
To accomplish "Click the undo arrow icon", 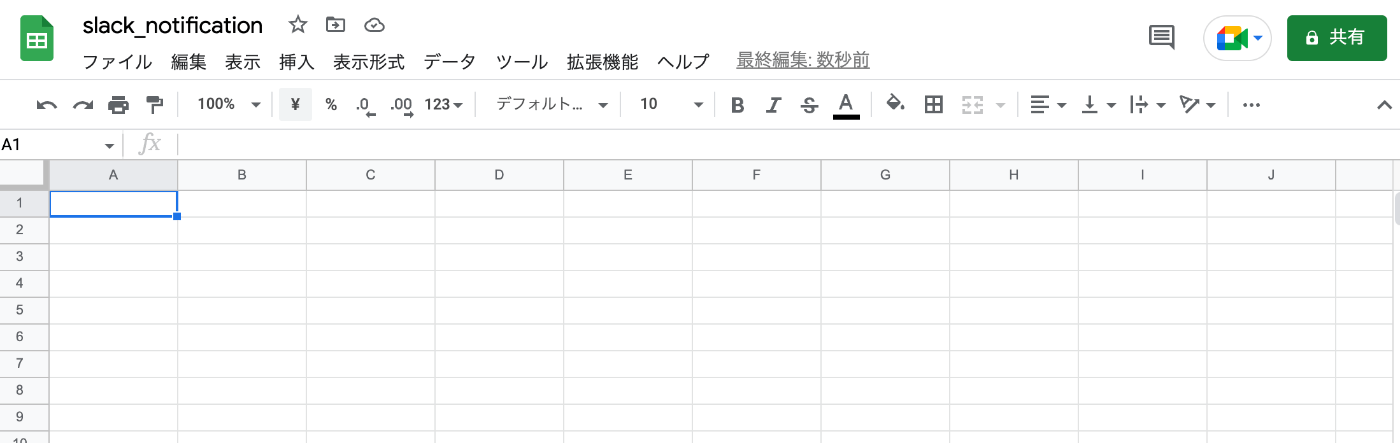I will point(47,104).
